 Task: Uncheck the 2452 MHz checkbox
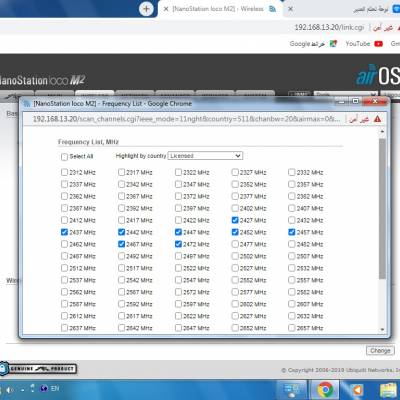[235, 232]
